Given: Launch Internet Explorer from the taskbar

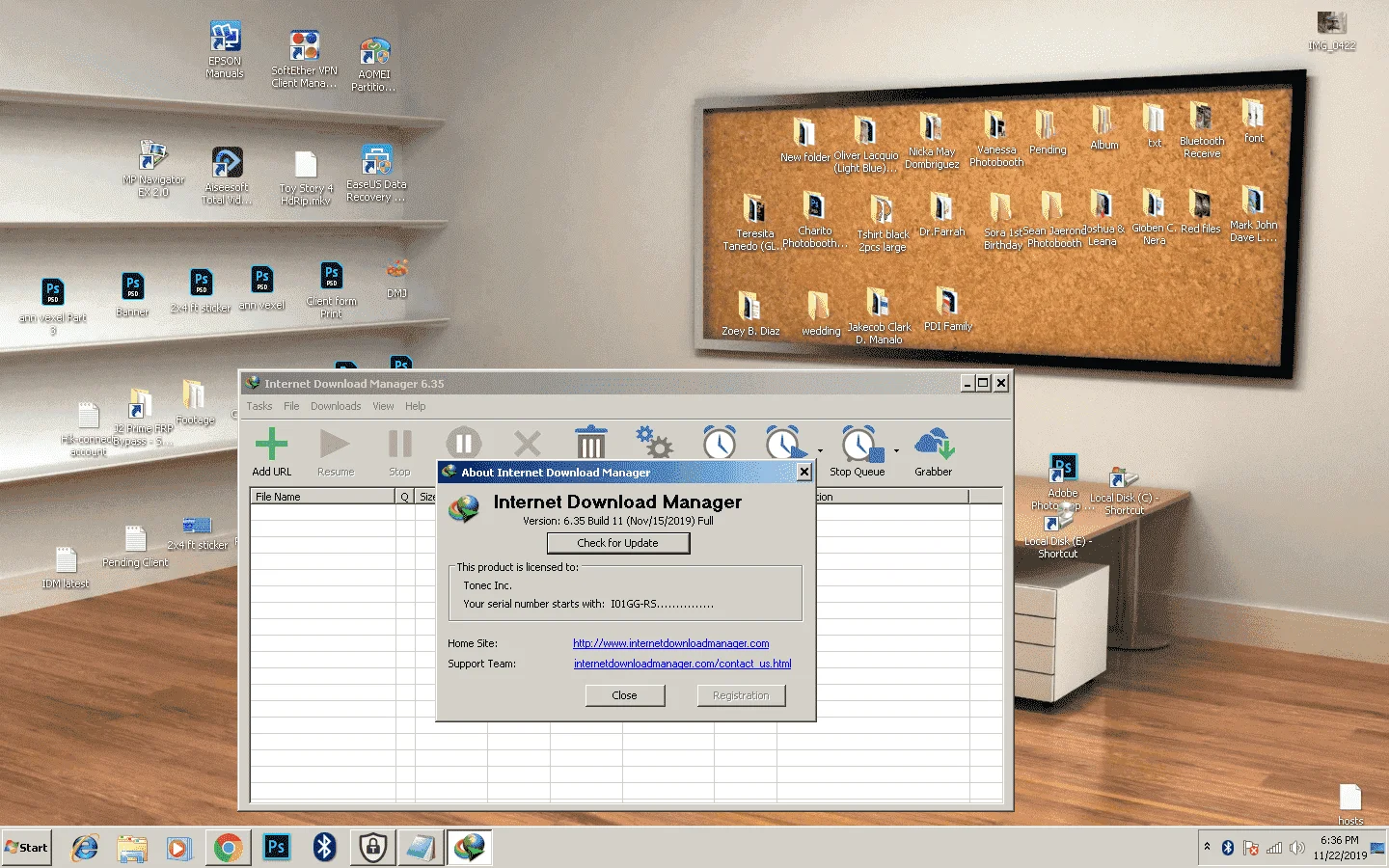Looking at the screenshot, I should tap(85, 848).
